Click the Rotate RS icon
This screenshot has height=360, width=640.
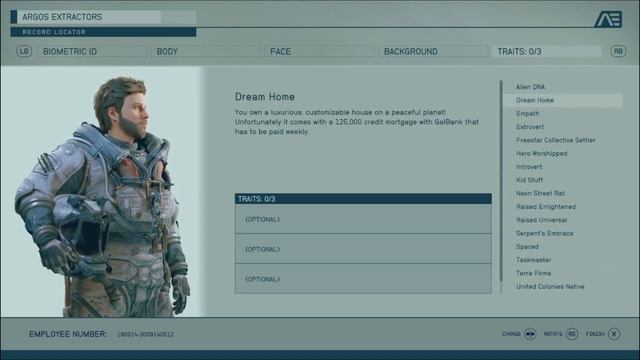click(572, 334)
